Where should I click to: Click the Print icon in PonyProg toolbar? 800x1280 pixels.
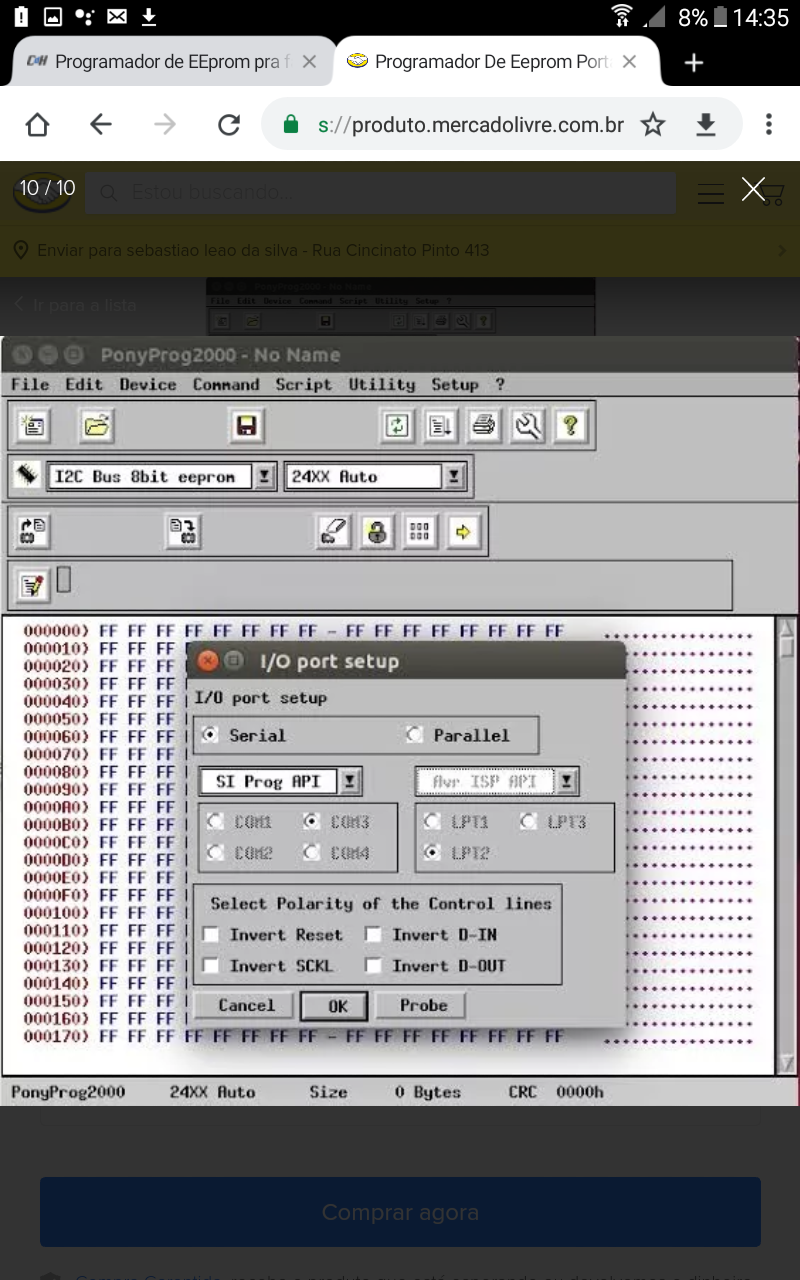point(484,427)
